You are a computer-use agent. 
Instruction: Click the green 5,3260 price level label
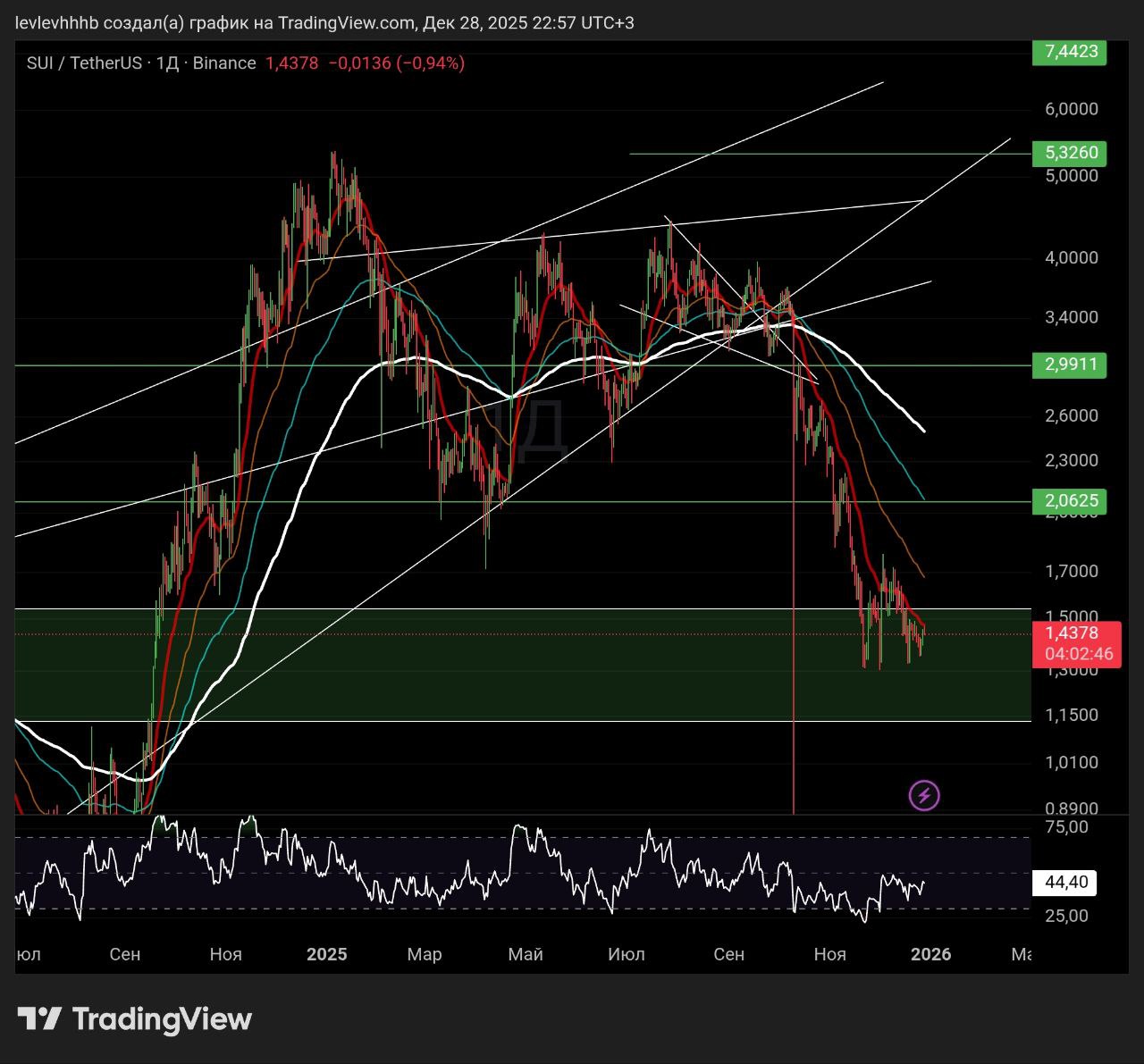point(1070,153)
